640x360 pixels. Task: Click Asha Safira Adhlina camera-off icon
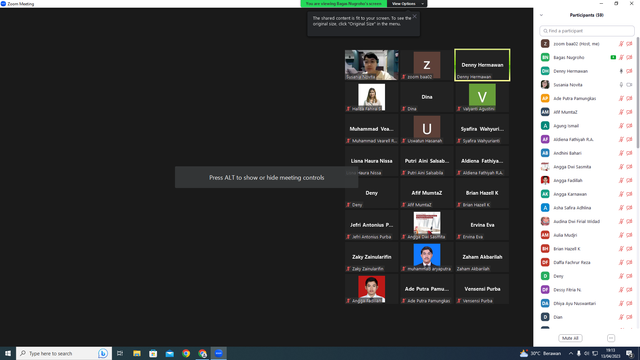coord(629,208)
